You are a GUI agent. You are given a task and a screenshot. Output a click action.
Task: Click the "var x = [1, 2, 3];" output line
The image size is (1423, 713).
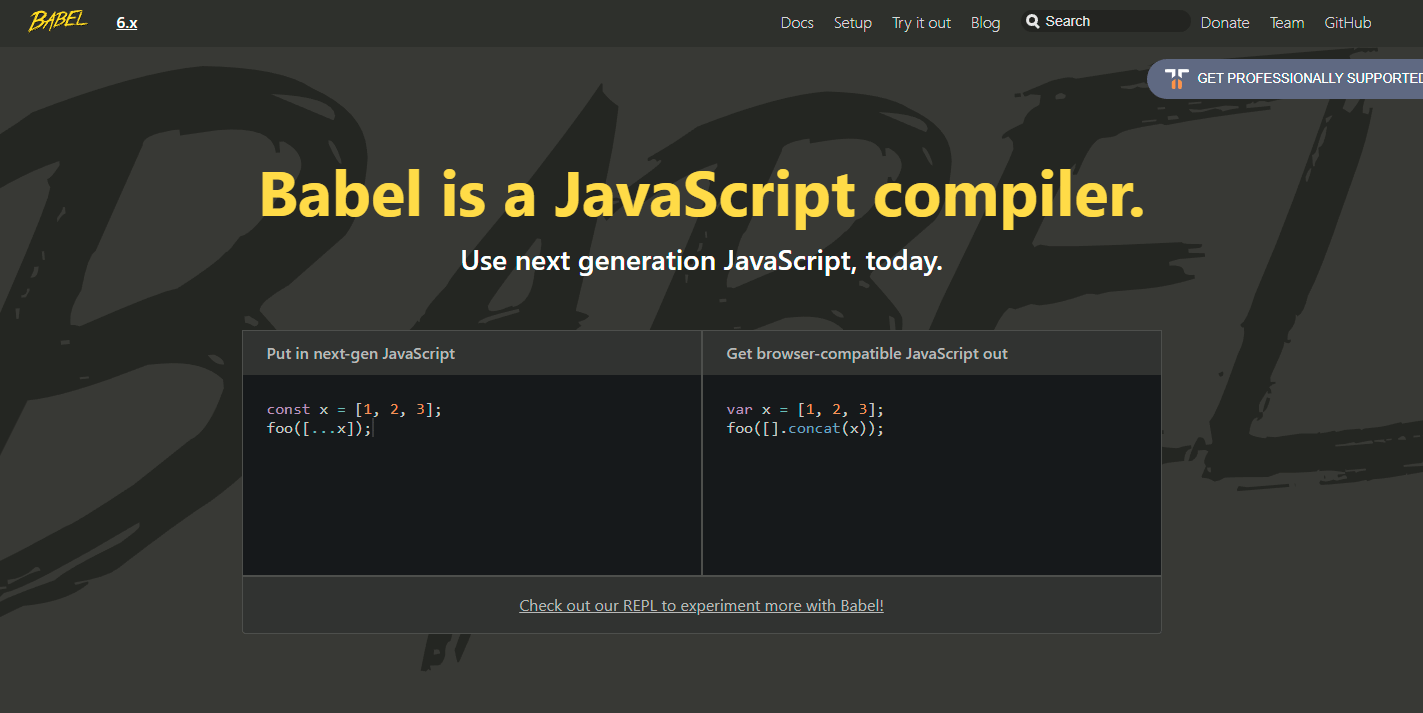[x=805, y=409]
